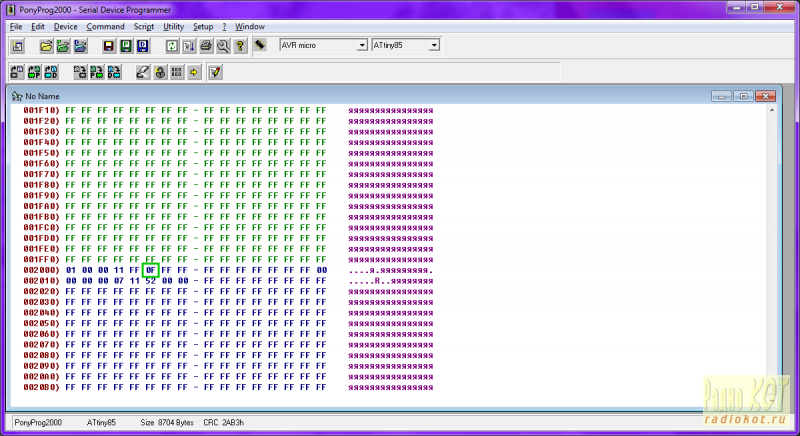Click the yellow question mark Help icon

coord(240,46)
